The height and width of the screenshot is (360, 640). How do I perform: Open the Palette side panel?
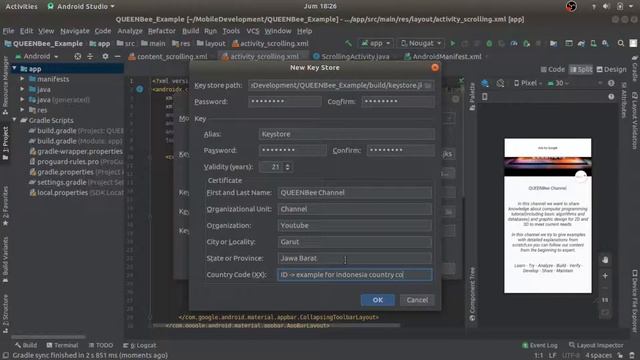(472, 97)
